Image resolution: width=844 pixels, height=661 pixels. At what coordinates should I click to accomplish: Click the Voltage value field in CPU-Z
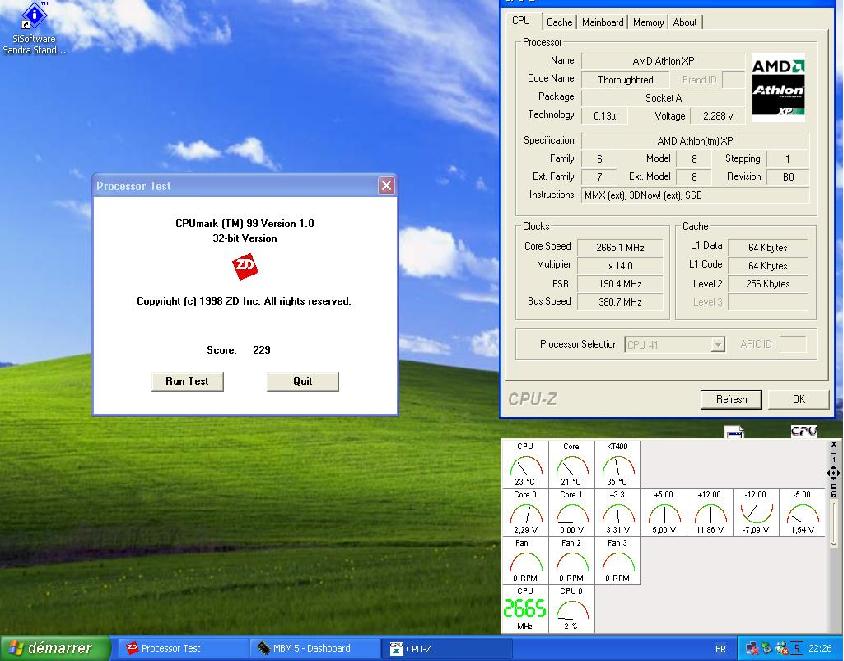[718, 116]
